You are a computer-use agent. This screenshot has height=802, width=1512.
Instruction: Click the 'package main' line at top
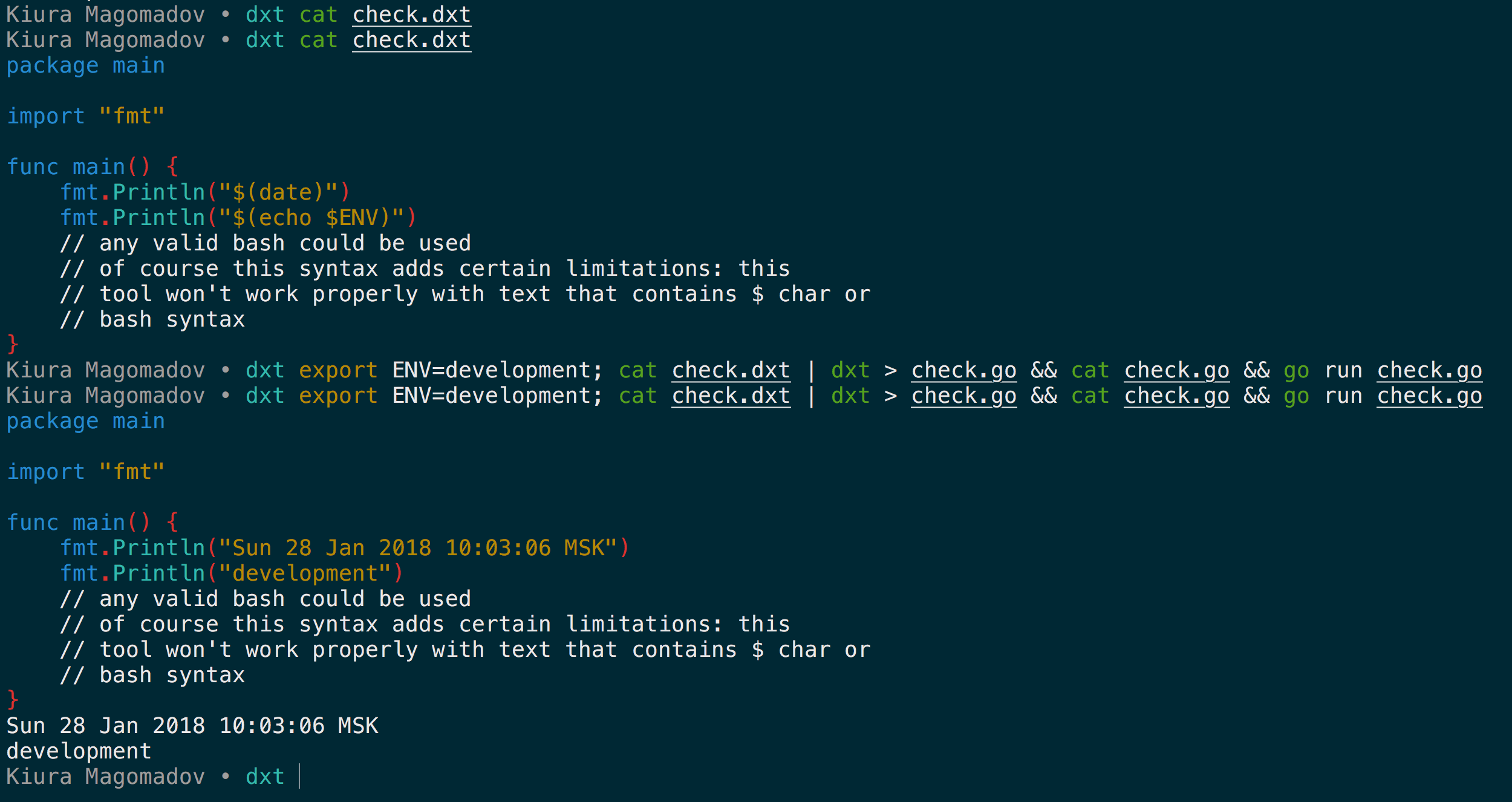[85, 66]
